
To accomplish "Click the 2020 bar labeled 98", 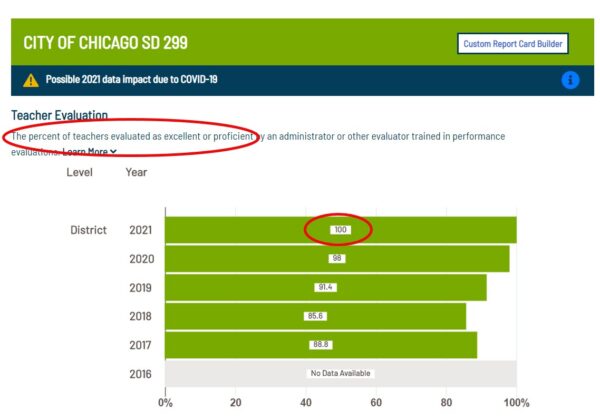I will [337, 259].
